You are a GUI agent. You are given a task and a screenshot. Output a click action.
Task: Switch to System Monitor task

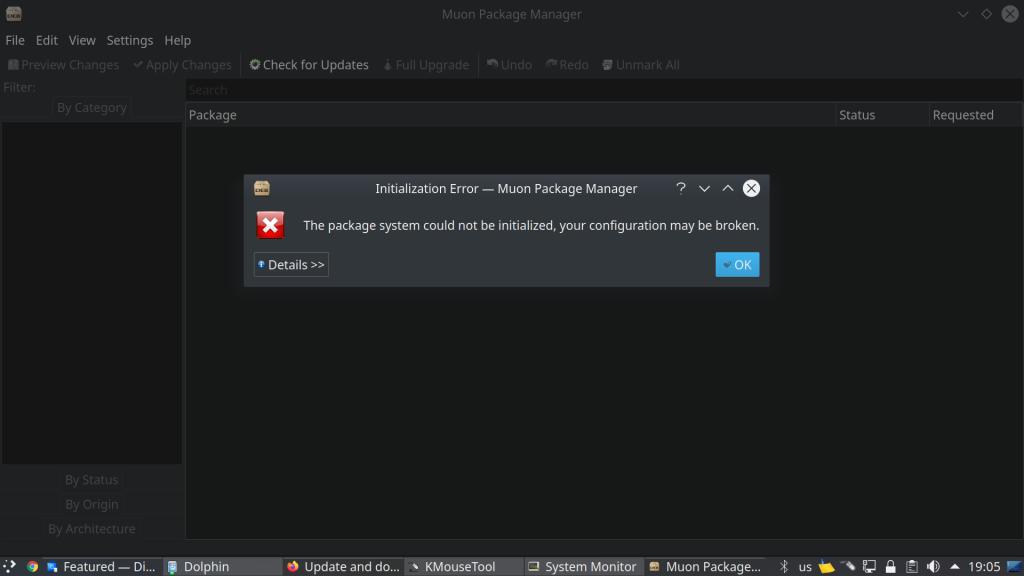click(x=582, y=566)
